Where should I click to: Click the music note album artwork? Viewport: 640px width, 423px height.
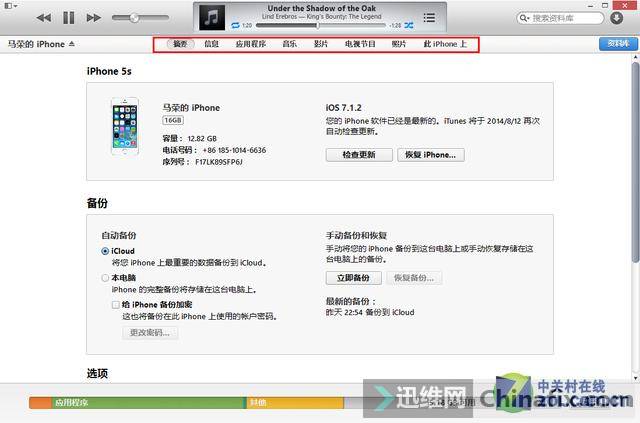(212, 18)
